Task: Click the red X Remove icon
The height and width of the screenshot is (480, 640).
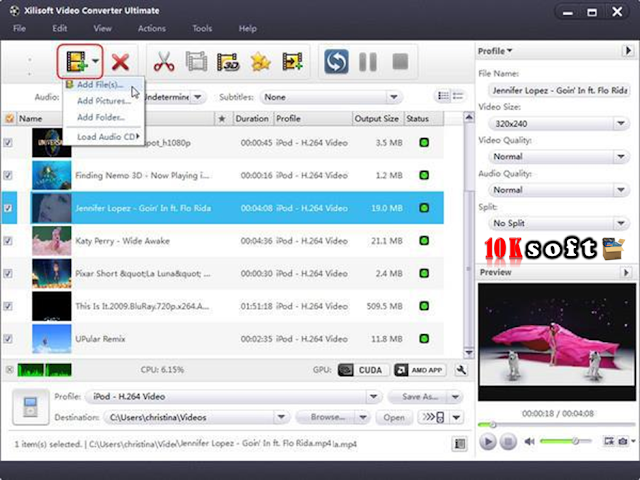Action: pos(120,62)
